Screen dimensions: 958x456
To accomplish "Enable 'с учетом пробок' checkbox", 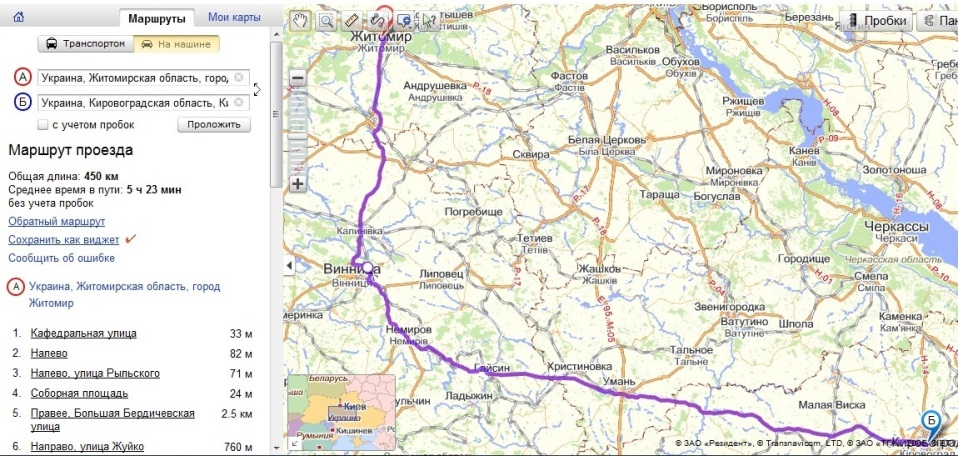I will (42, 125).
